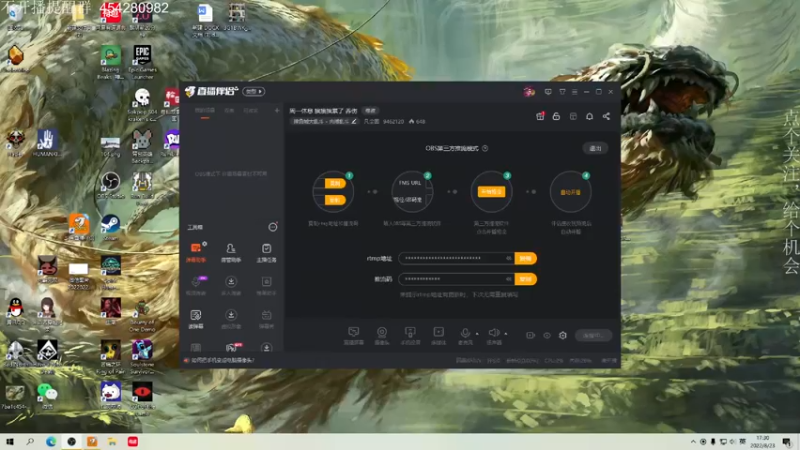Viewport: 800px width, 450px height.
Task: Click the record video icon in bottom bar
Action: tap(531, 336)
